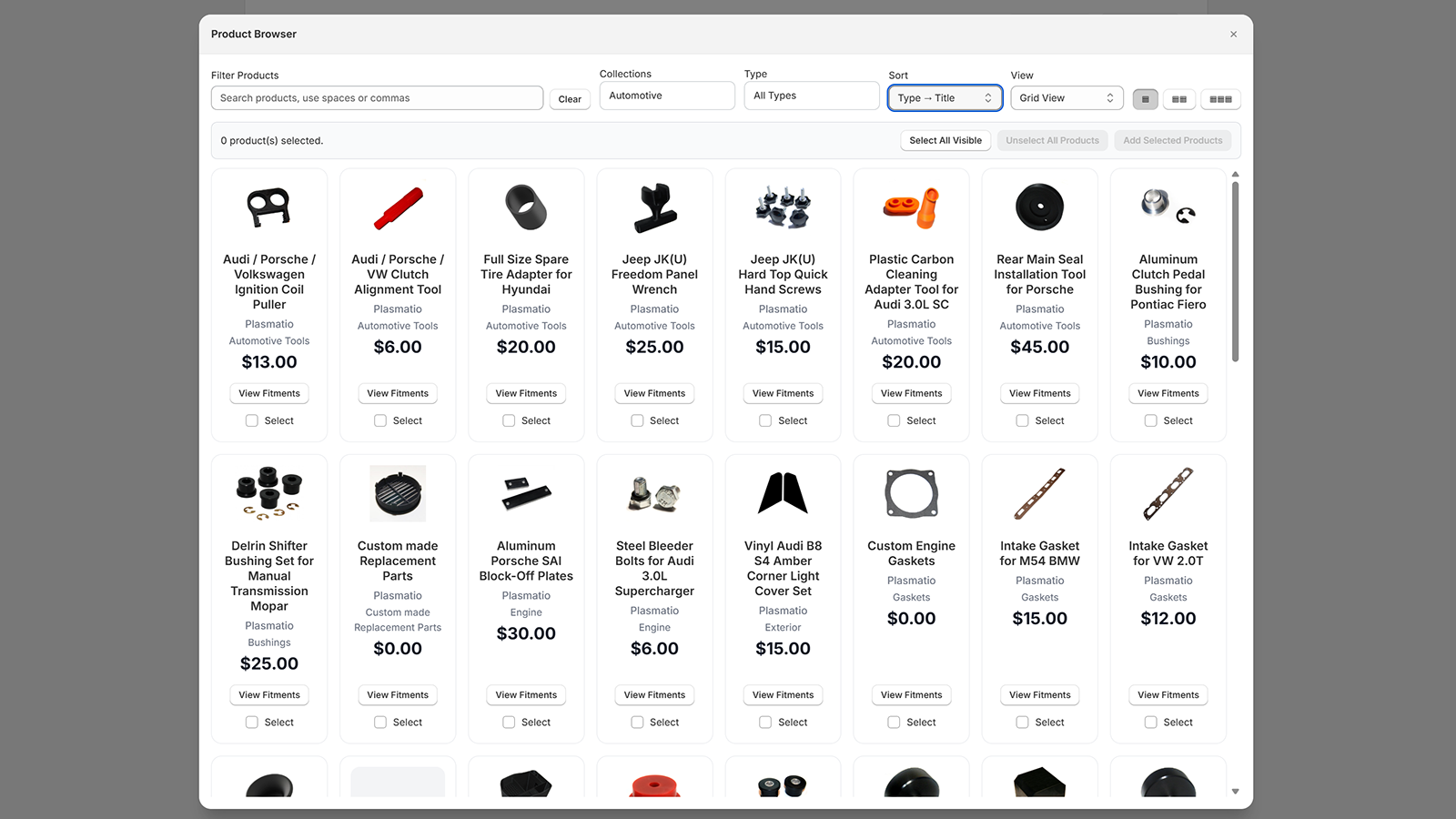Viewport: 1456px width, 819px height.
Task: Open Vinyl Audi B8 Cover Set image
Action: pos(784,493)
